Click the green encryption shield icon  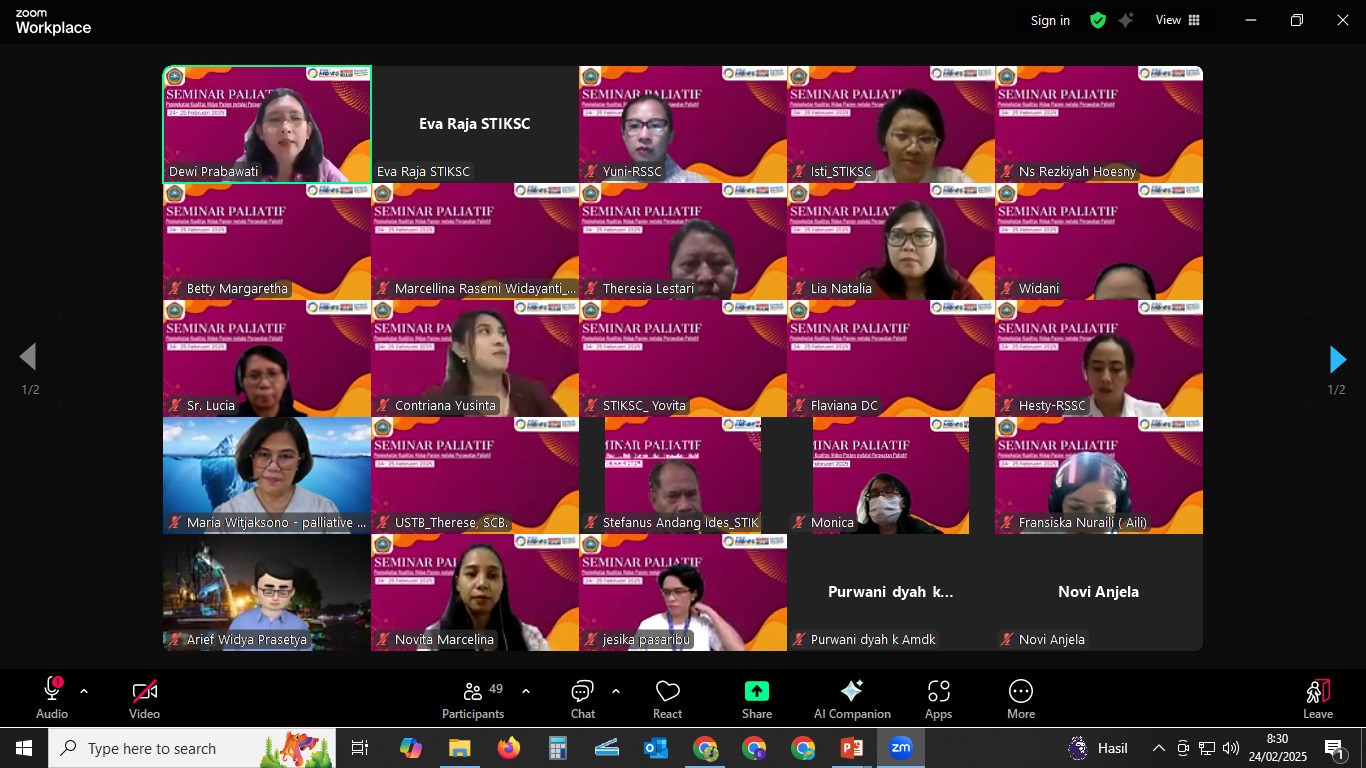point(1098,20)
